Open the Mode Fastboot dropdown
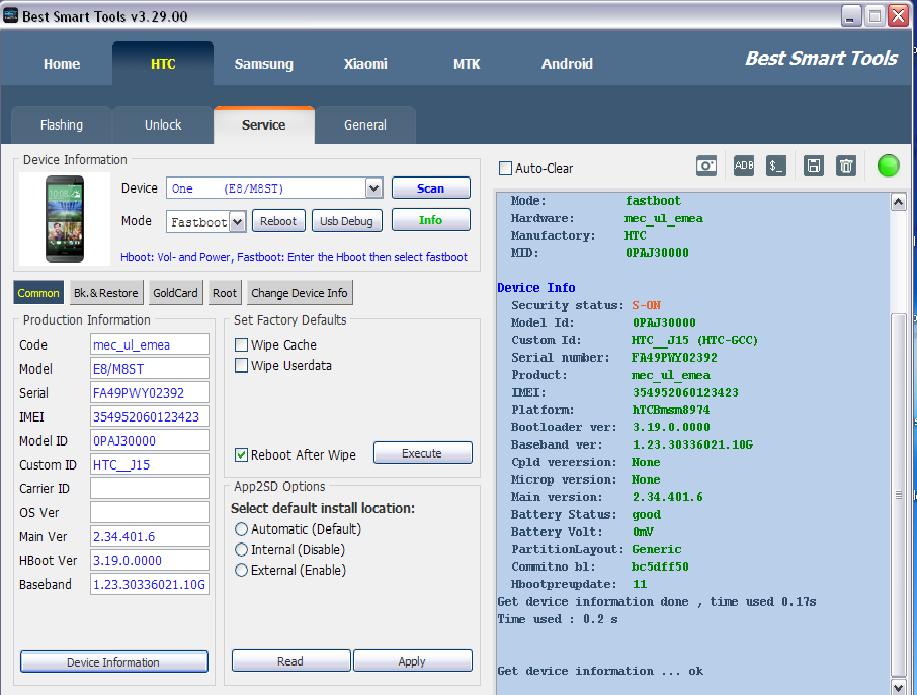The height and width of the screenshot is (695, 917). [x=237, y=222]
